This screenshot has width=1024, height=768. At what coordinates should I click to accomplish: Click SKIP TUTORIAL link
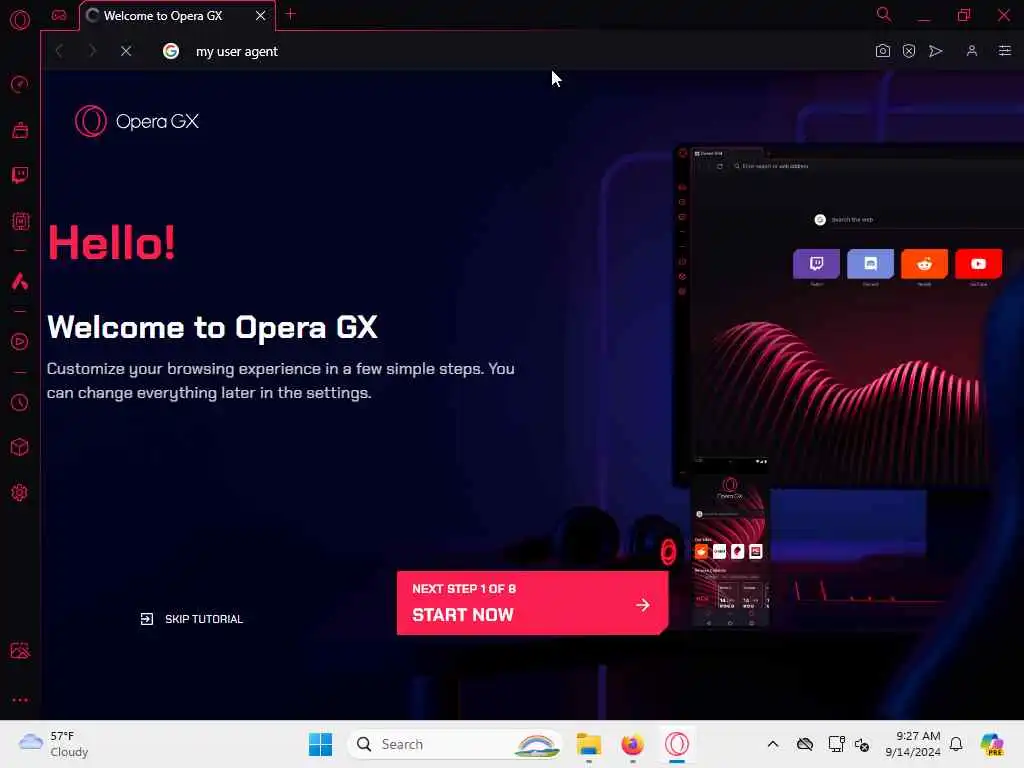[x=191, y=619]
